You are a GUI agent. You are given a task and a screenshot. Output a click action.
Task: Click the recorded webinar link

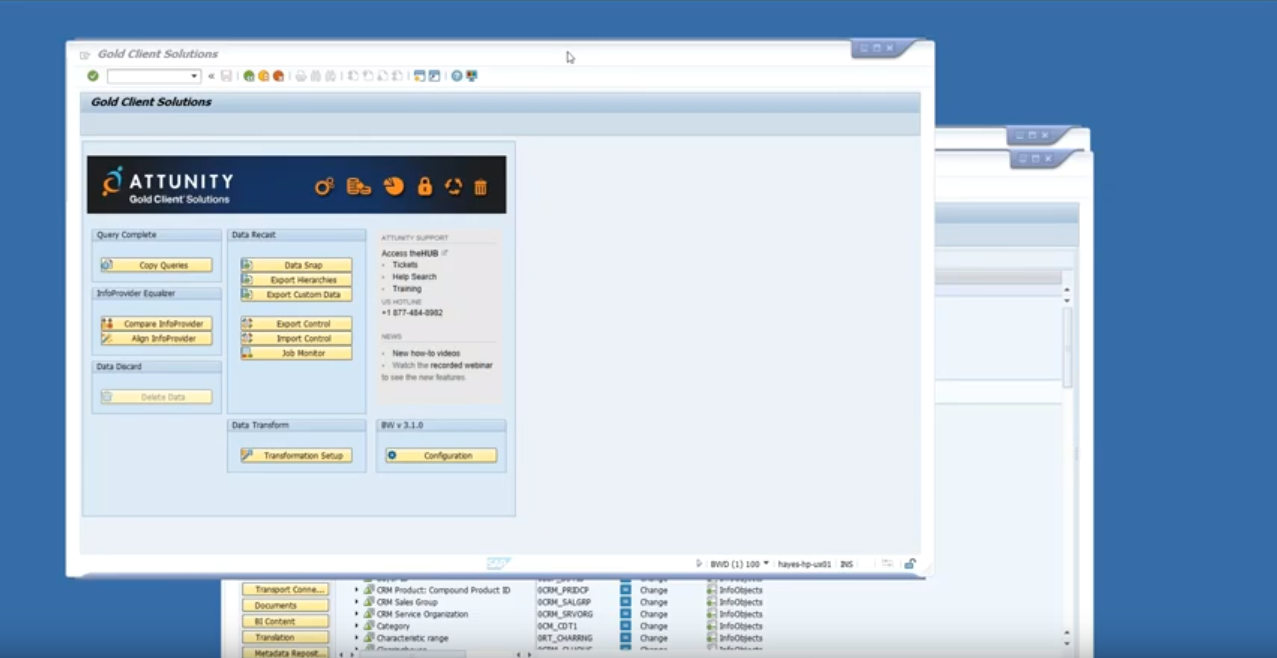coord(462,365)
